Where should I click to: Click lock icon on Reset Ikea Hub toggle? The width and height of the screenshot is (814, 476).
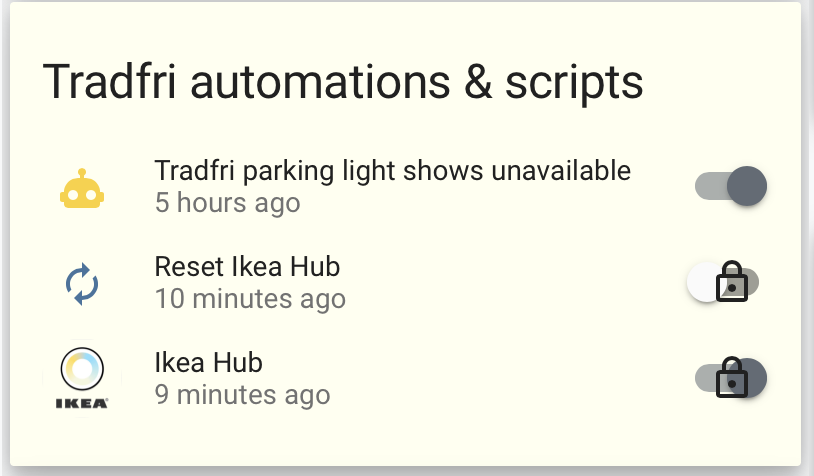(732, 281)
